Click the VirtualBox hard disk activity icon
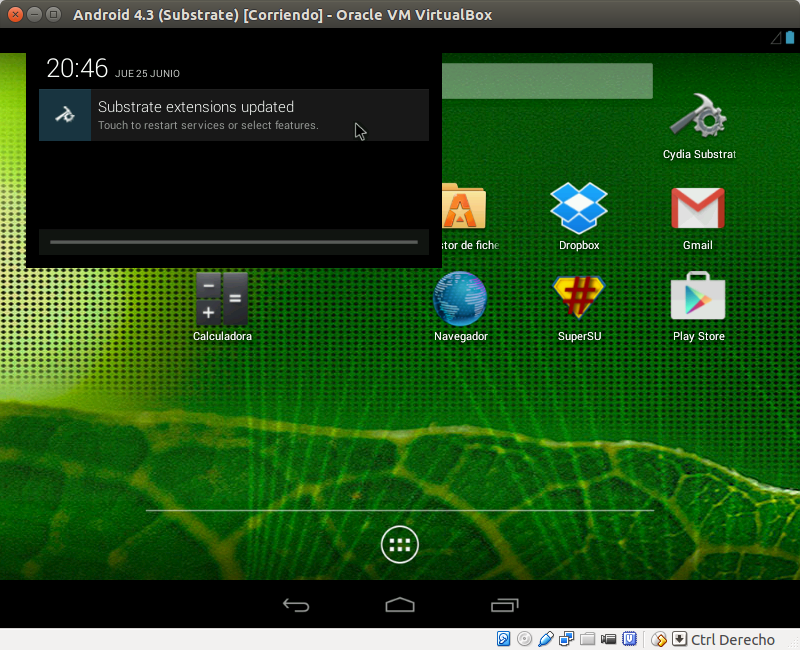Image resolution: width=800 pixels, height=650 pixels. click(503, 639)
